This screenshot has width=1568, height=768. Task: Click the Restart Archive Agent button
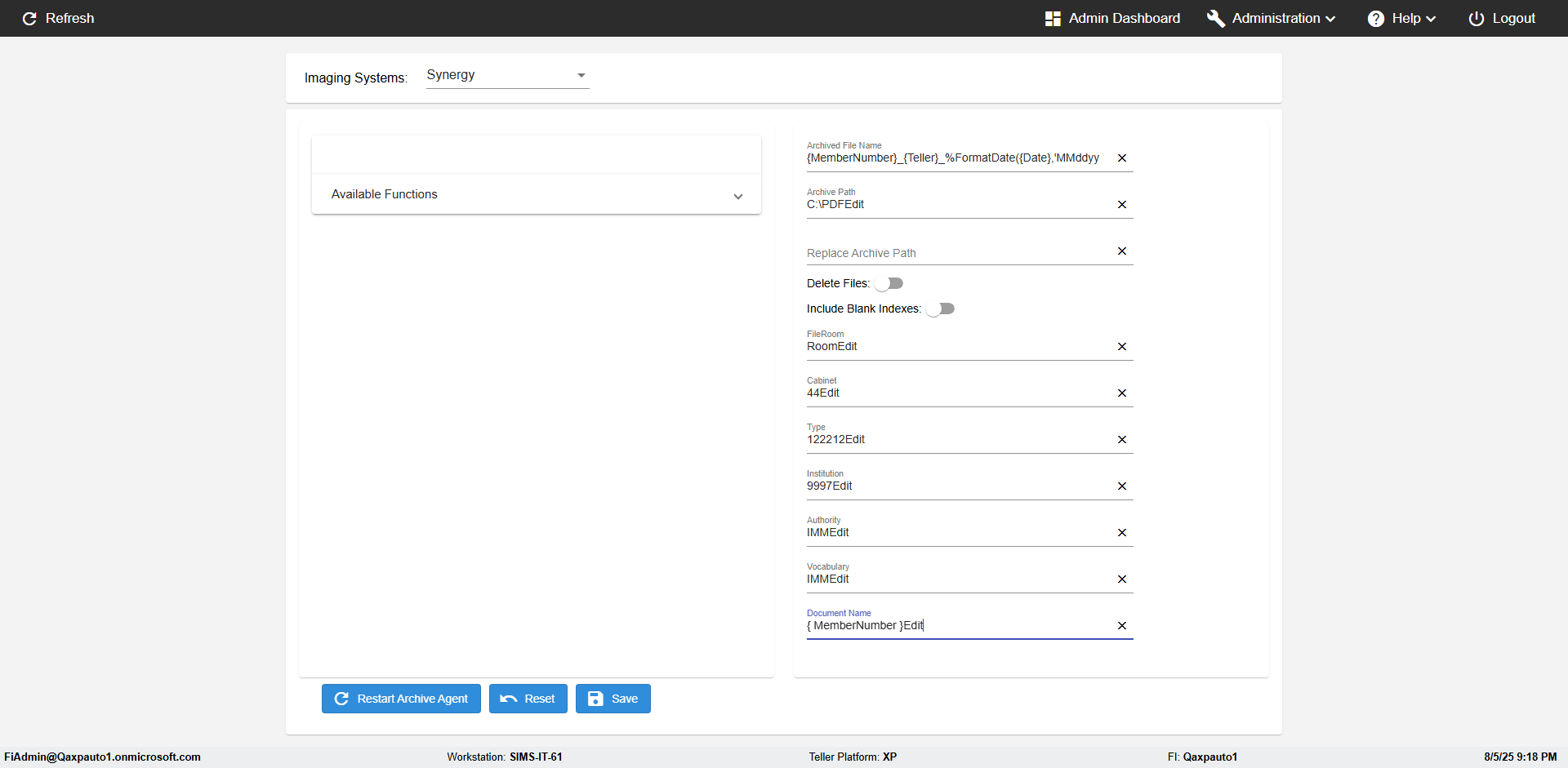click(401, 699)
